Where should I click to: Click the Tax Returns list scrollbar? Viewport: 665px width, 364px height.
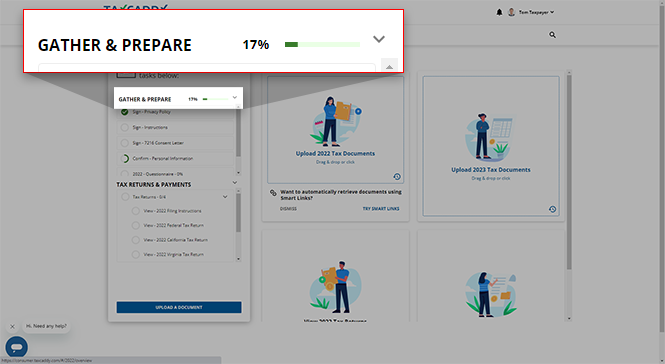point(238,212)
